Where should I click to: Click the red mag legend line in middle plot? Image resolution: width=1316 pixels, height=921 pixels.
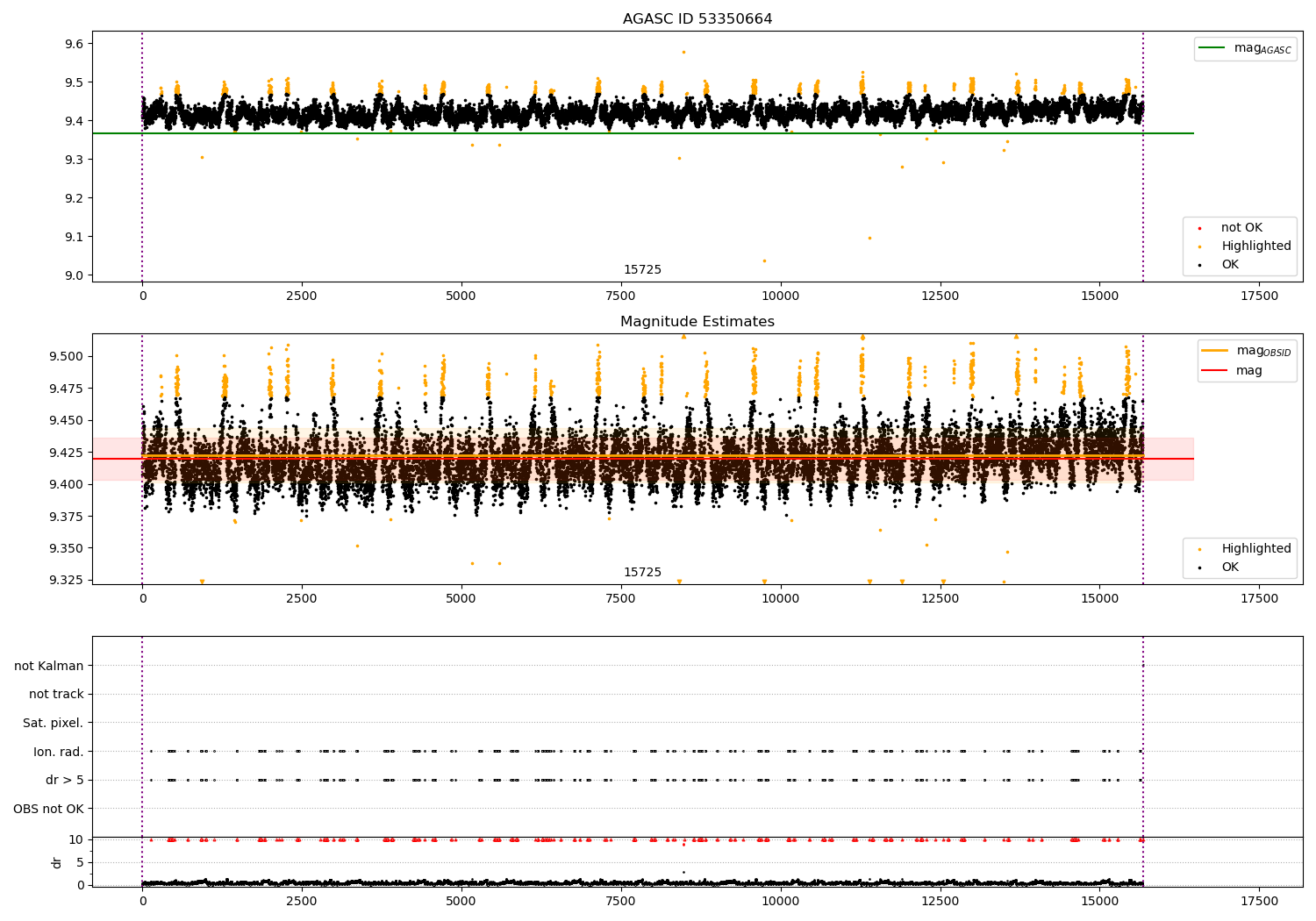pyautogui.click(x=1215, y=371)
